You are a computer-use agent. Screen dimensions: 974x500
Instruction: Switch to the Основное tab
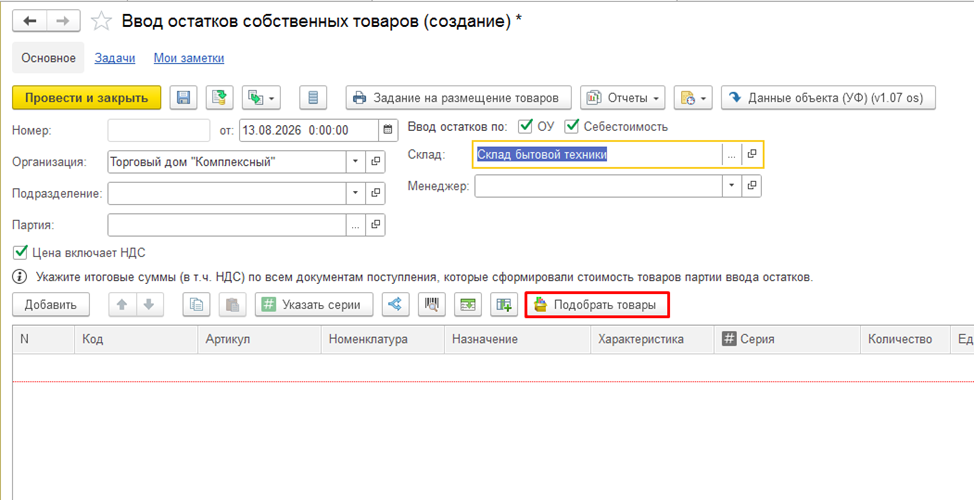click(x=48, y=58)
